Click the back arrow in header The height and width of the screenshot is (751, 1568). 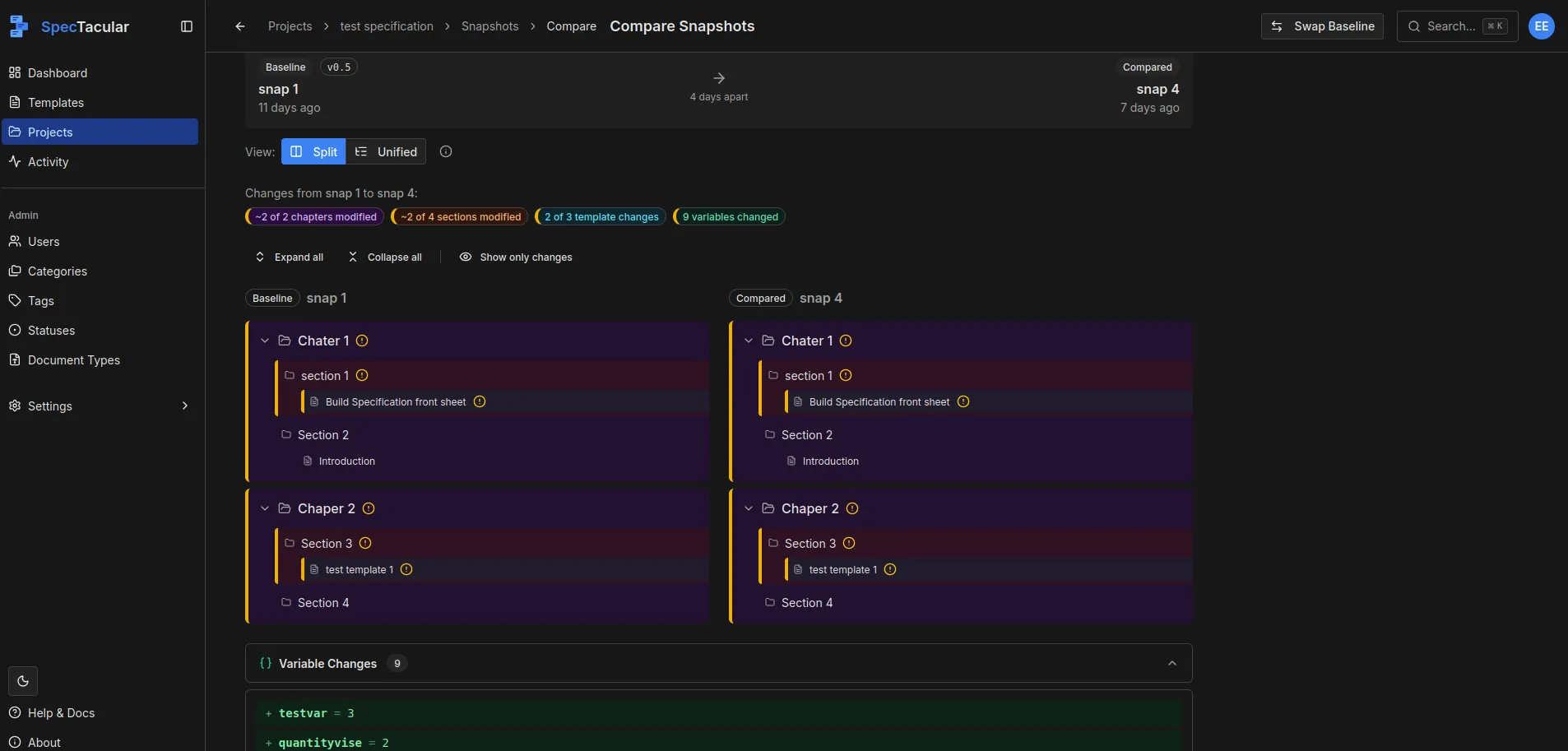240,26
